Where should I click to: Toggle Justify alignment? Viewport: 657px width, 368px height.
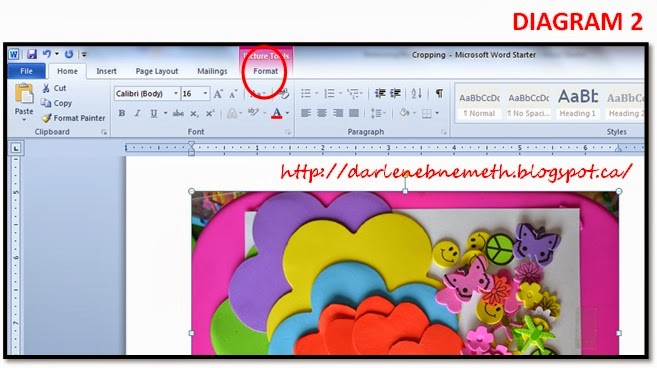(354, 113)
